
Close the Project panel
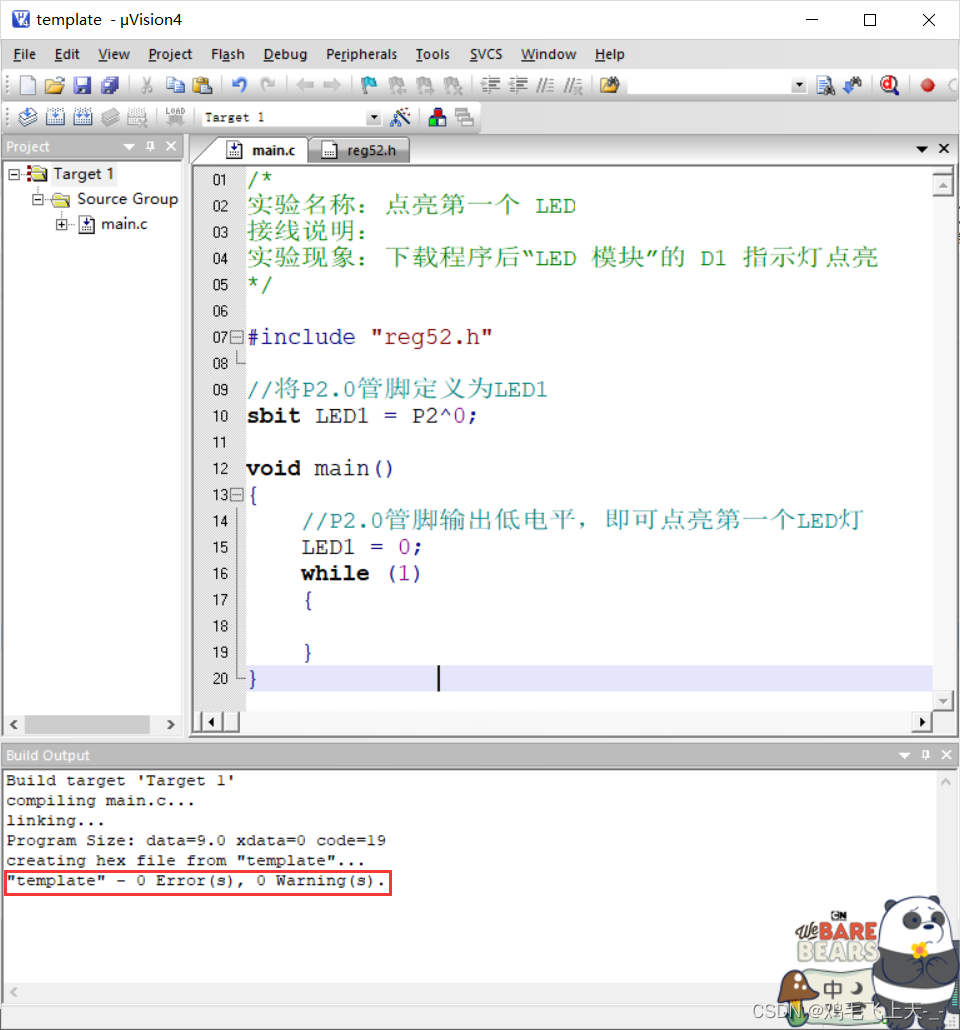tap(171, 146)
